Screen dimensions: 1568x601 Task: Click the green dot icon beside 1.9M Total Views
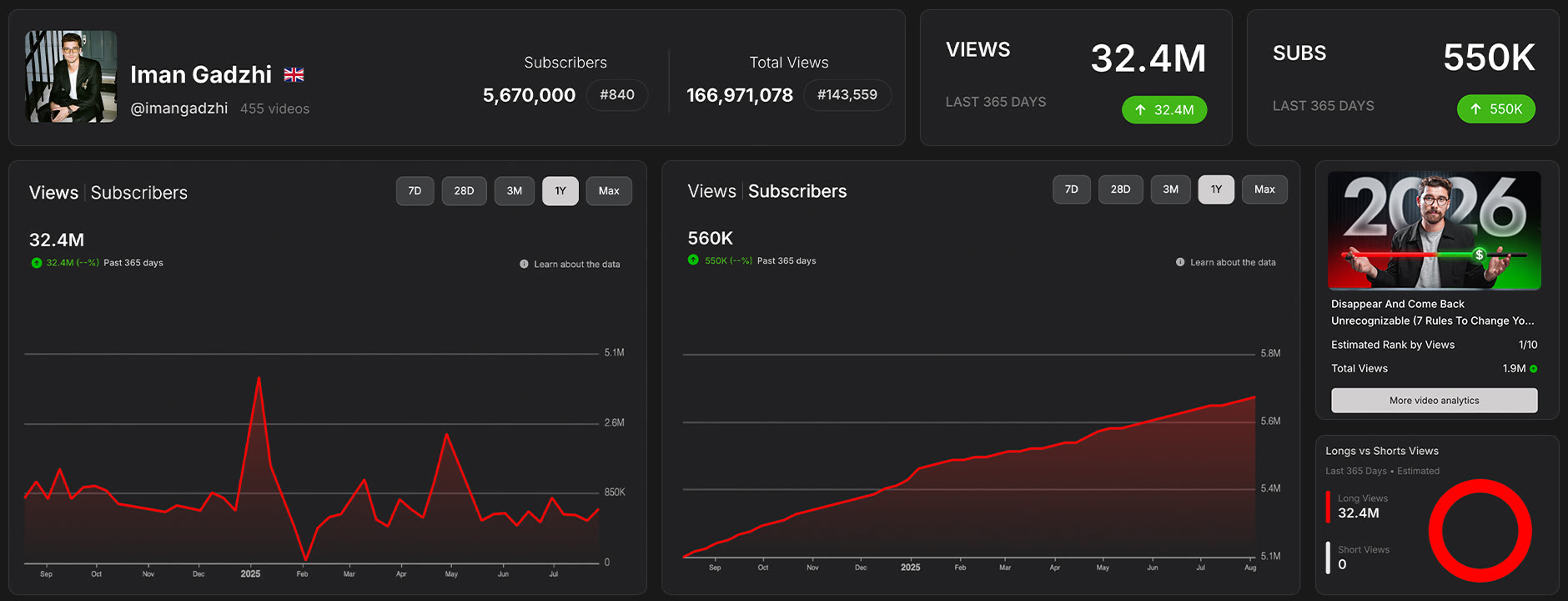tap(1533, 369)
